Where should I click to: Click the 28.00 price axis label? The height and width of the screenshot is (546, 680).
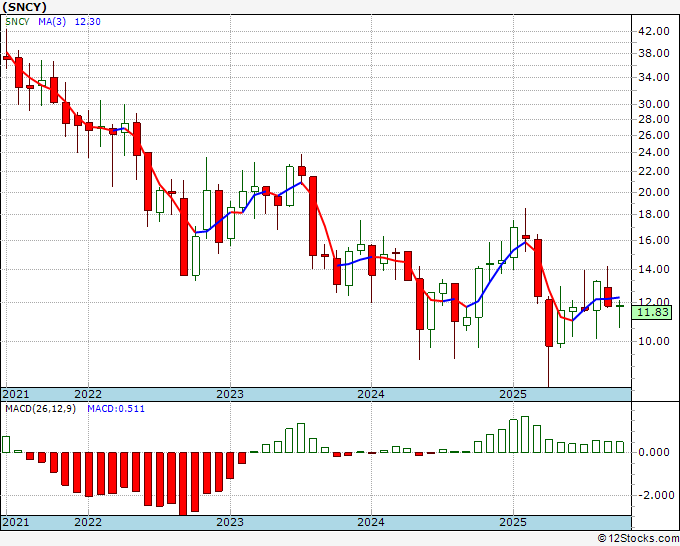(654, 119)
